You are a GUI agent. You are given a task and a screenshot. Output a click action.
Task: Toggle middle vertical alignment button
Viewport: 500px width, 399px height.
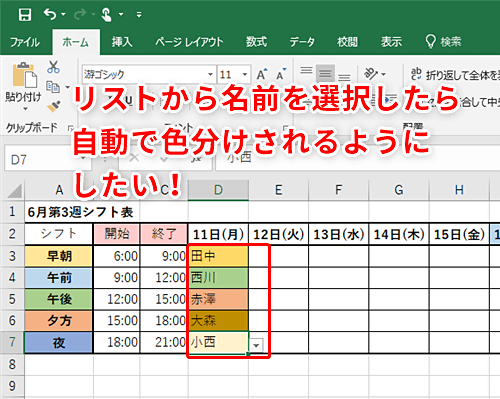tap(325, 73)
